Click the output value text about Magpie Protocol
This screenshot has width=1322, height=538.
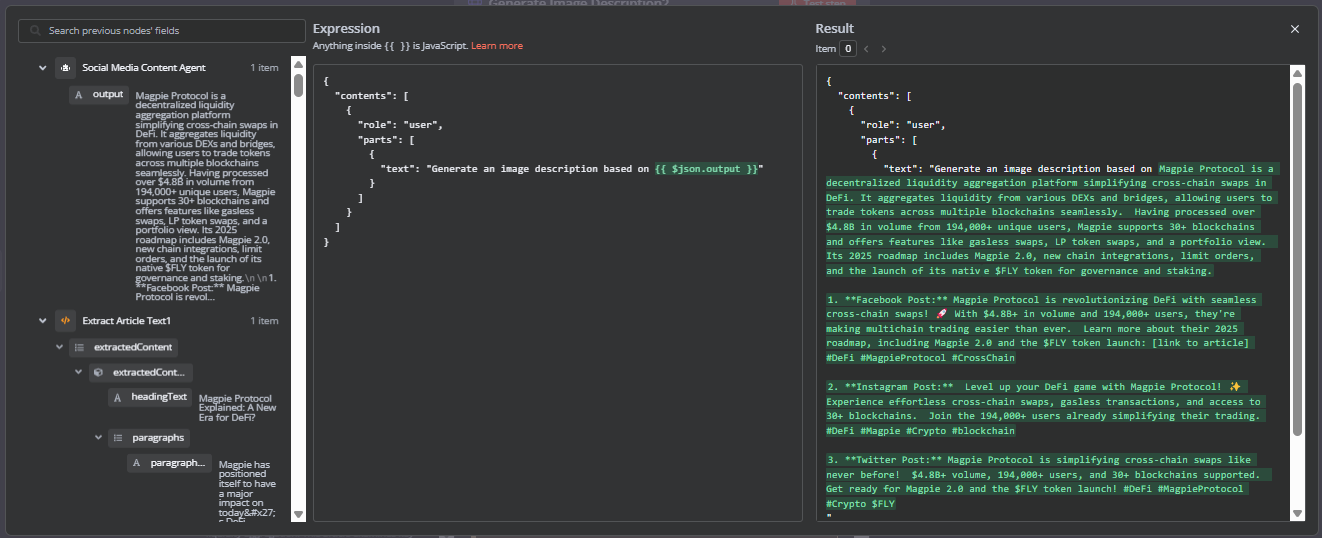point(207,196)
